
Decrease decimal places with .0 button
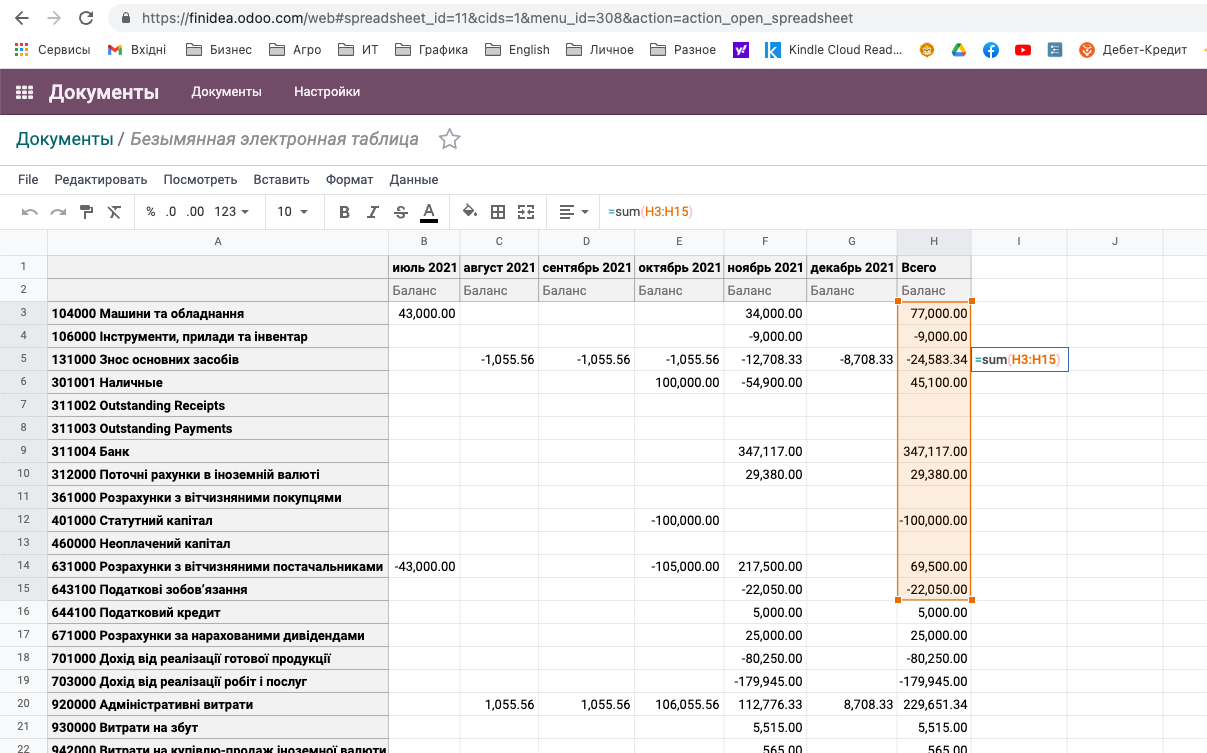(x=171, y=212)
